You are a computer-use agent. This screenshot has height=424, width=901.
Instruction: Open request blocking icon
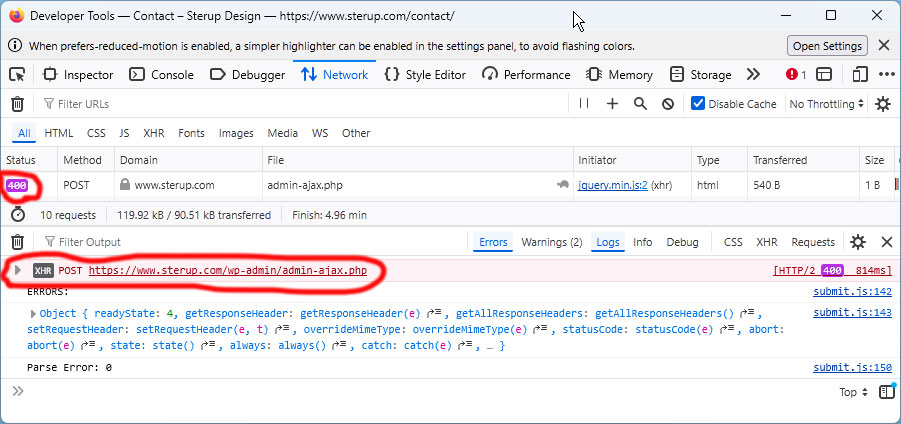pyautogui.click(x=668, y=104)
